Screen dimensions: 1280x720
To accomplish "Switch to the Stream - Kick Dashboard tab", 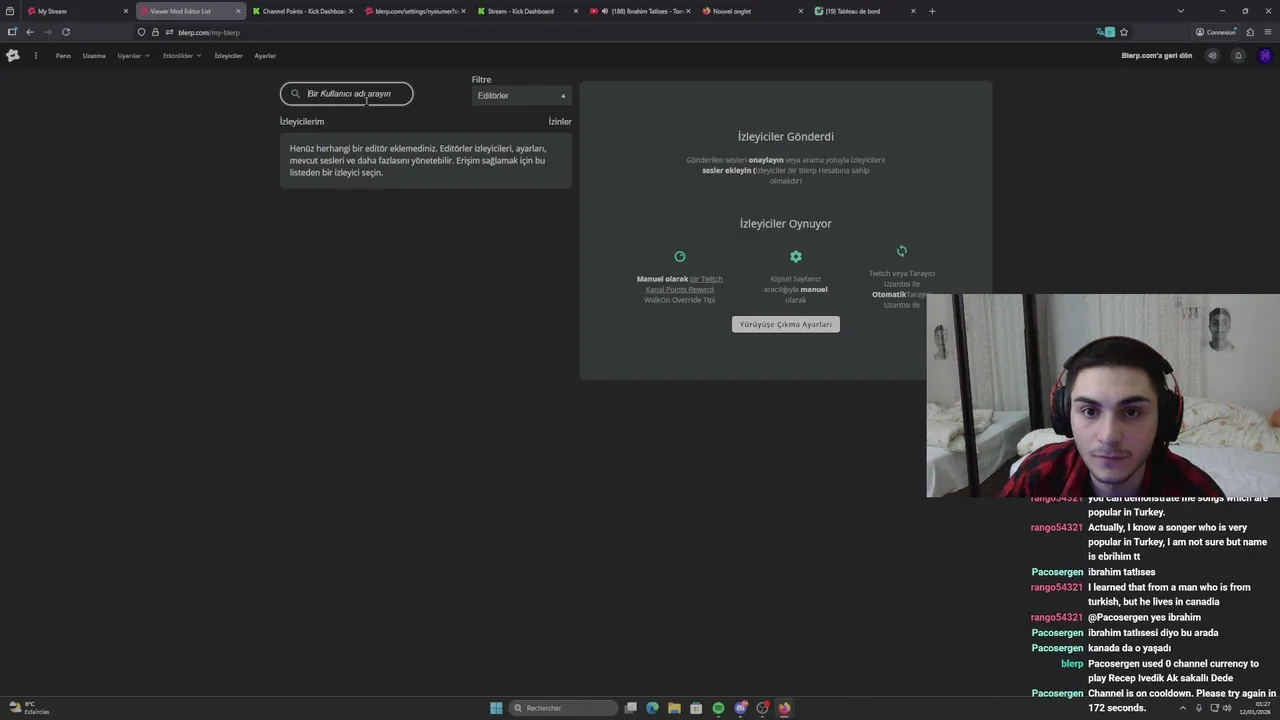I will tap(528, 11).
